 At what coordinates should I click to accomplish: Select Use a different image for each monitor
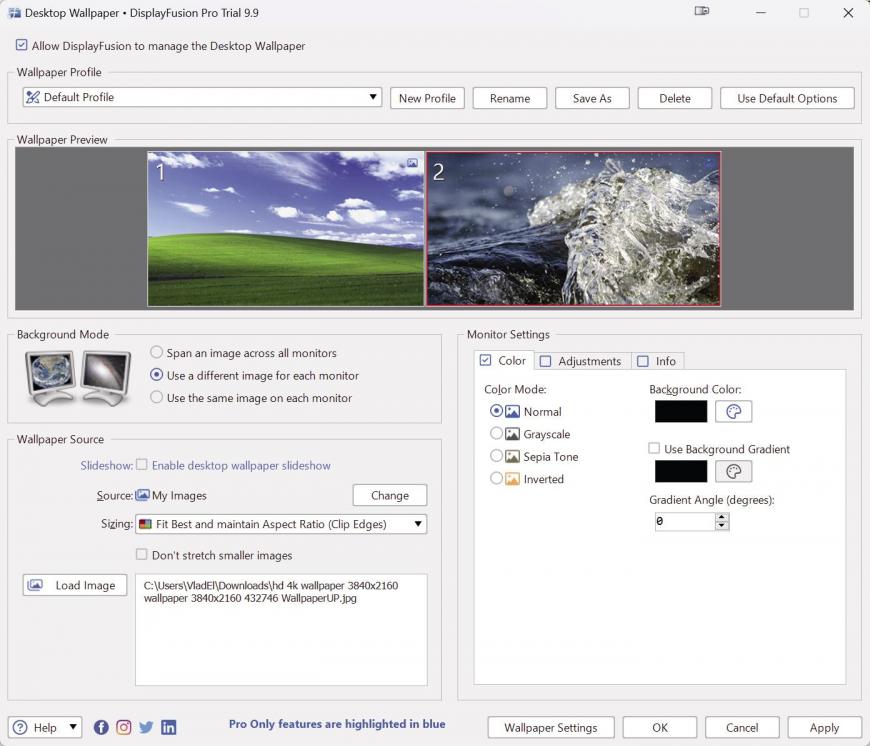156,375
